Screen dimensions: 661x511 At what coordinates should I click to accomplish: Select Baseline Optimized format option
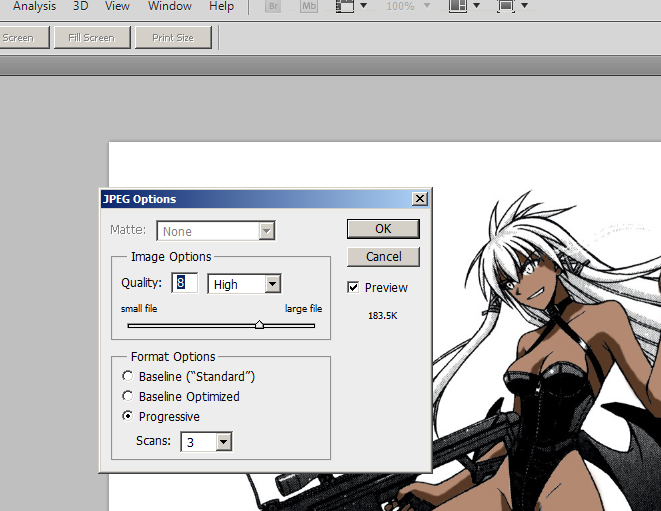pyautogui.click(x=127, y=396)
